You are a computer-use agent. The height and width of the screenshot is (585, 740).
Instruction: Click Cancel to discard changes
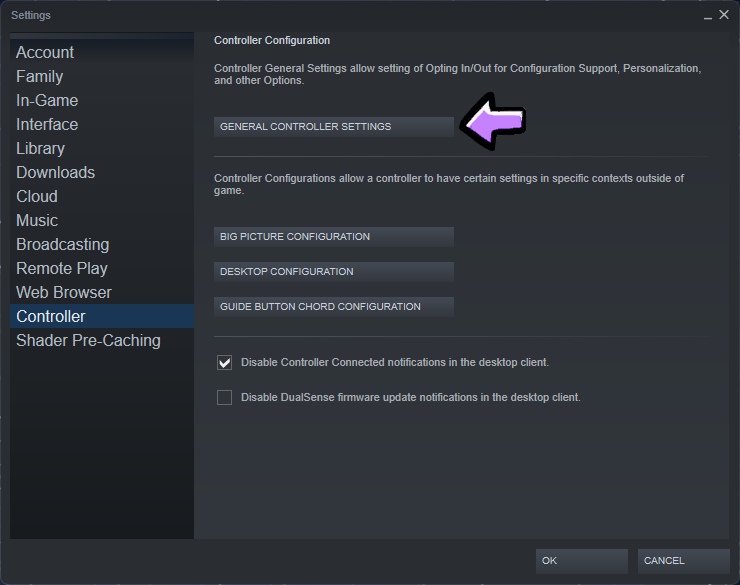[683, 561]
